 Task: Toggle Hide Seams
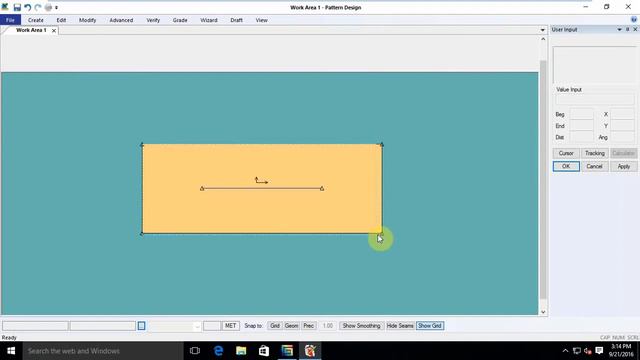[400, 326]
